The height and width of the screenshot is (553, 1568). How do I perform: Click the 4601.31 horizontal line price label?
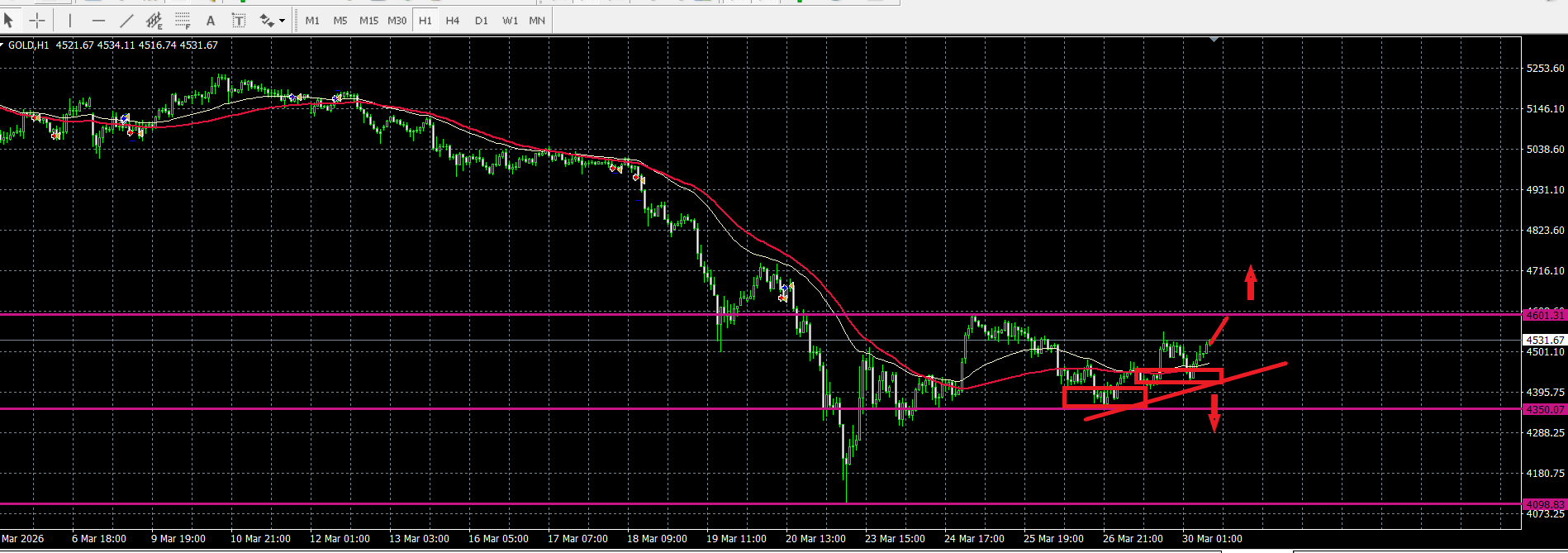[1544, 315]
